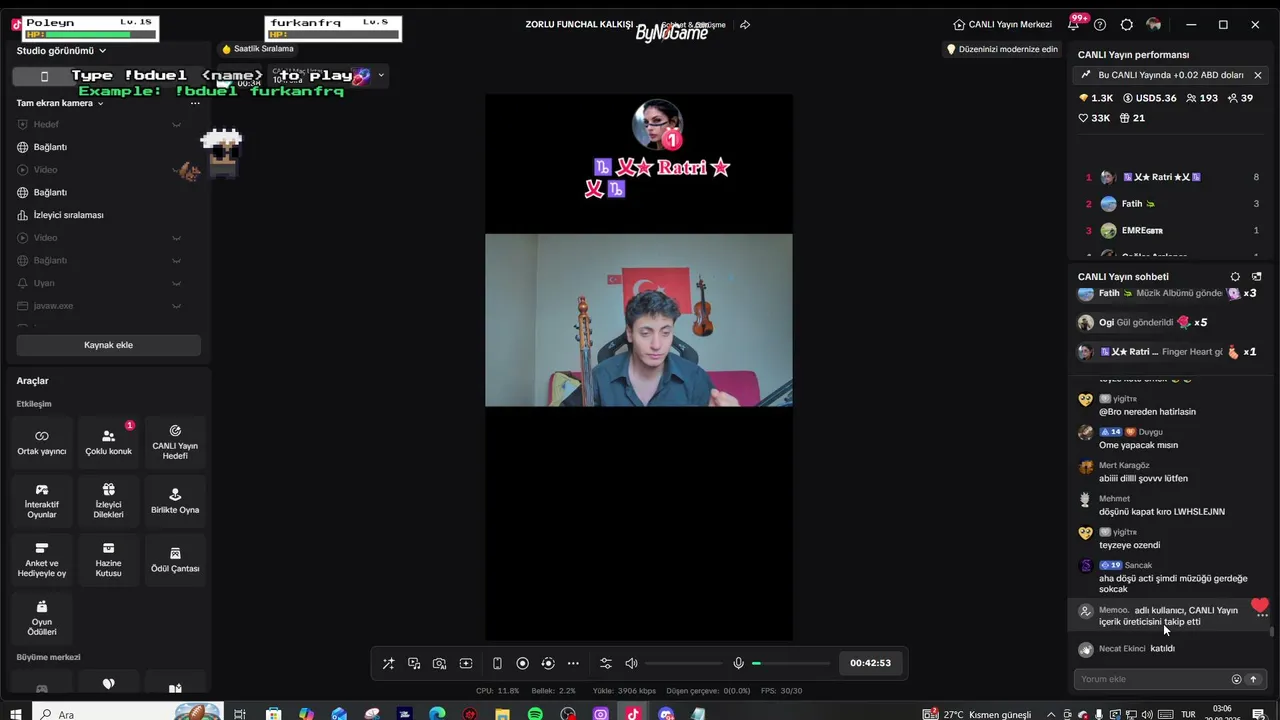The height and width of the screenshot is (720, 1280).
Task: Select Fatih in gifter ranking
Action: (1172, 204)
